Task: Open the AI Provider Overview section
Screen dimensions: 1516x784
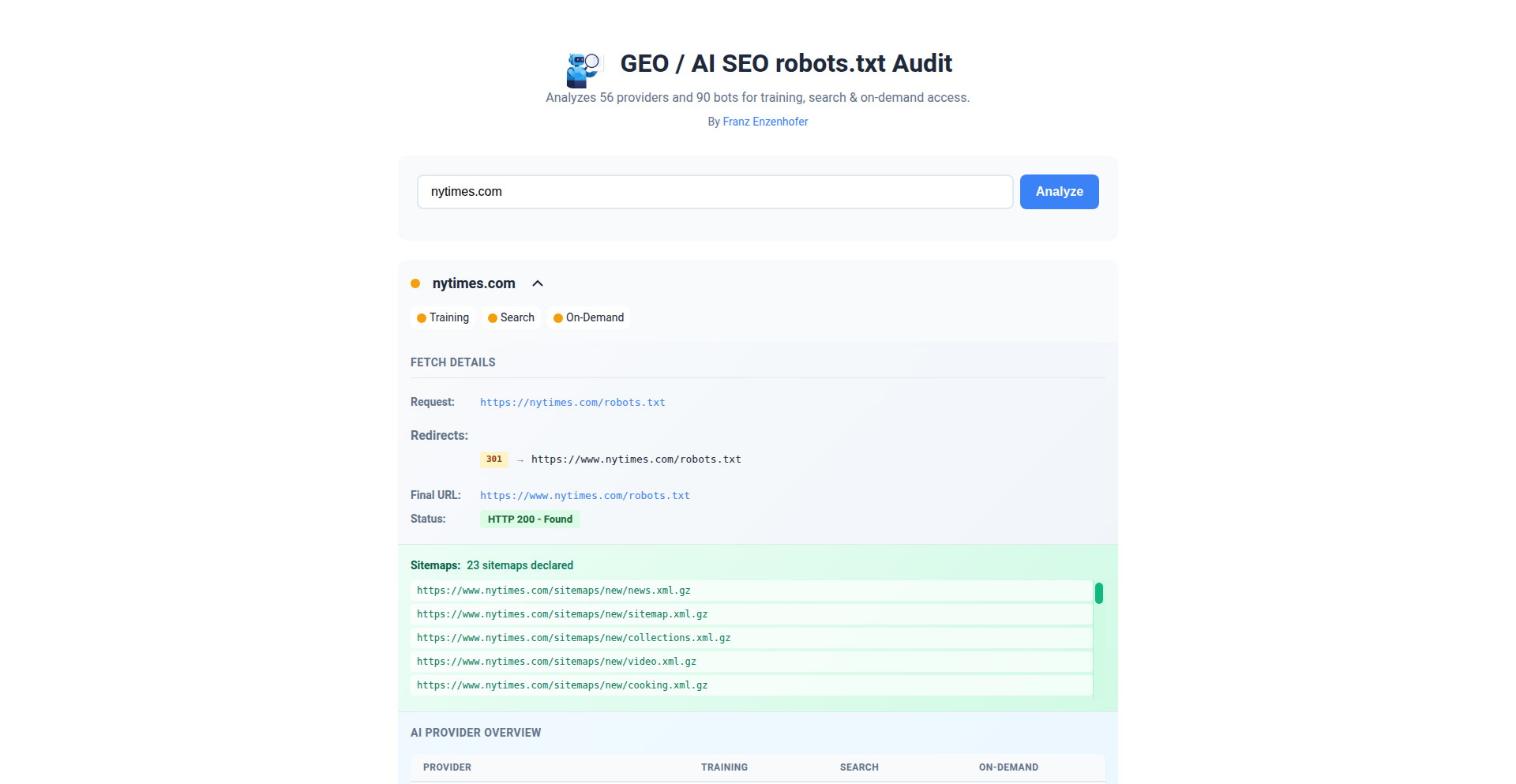Action: (475, 732)
